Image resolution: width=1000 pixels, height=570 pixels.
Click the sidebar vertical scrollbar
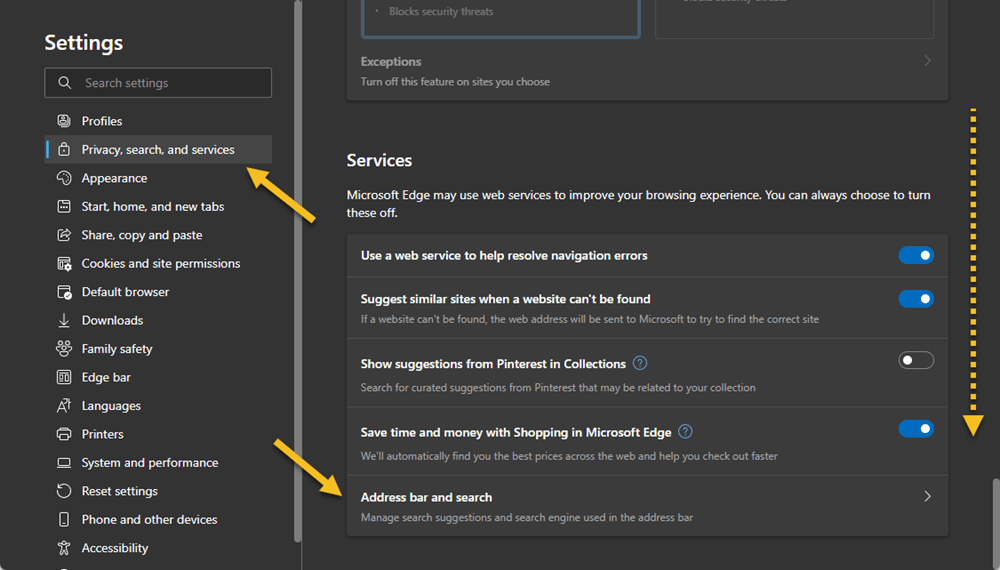297,271
